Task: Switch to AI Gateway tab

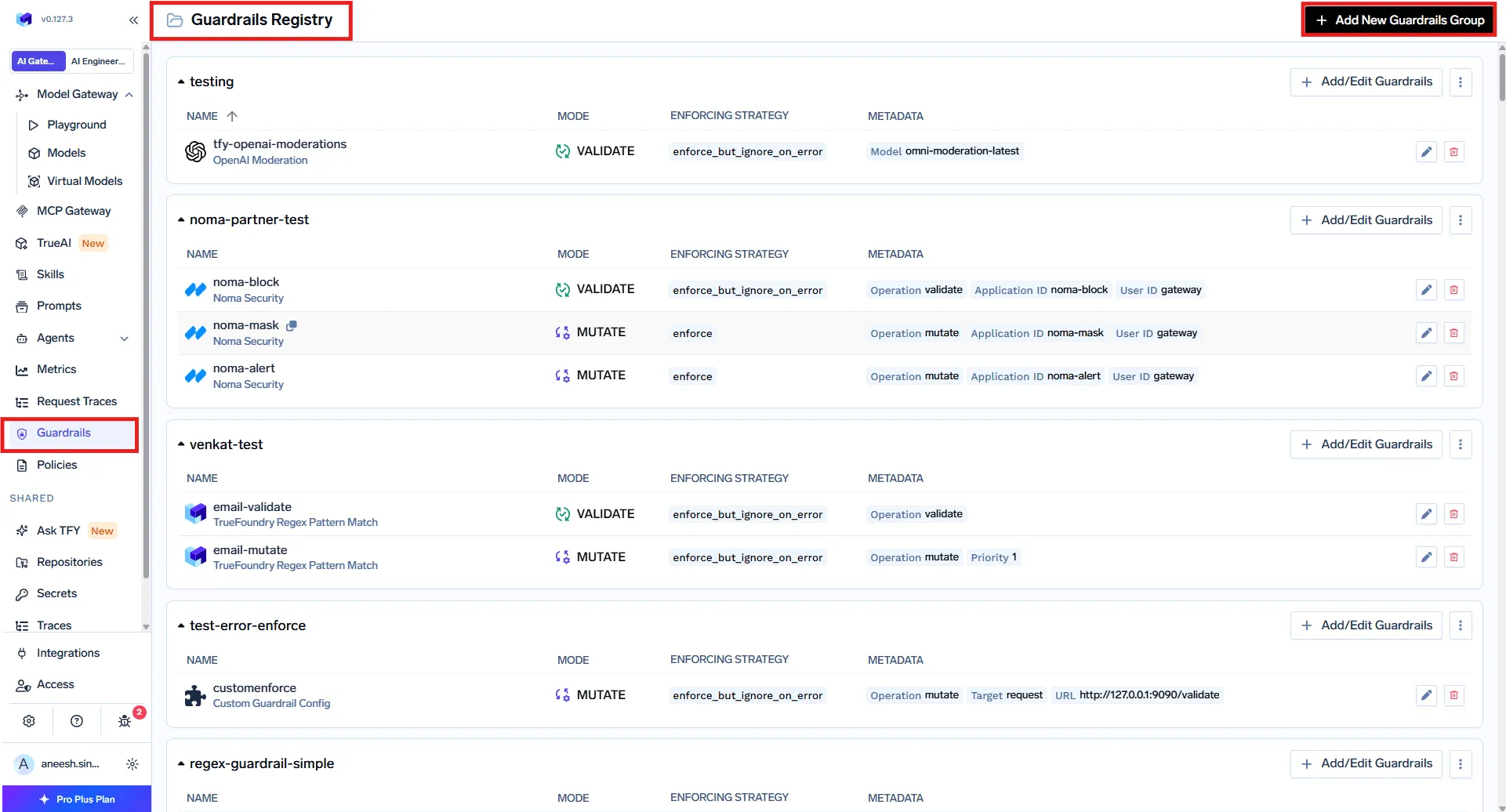Action: tap(38, 61)
